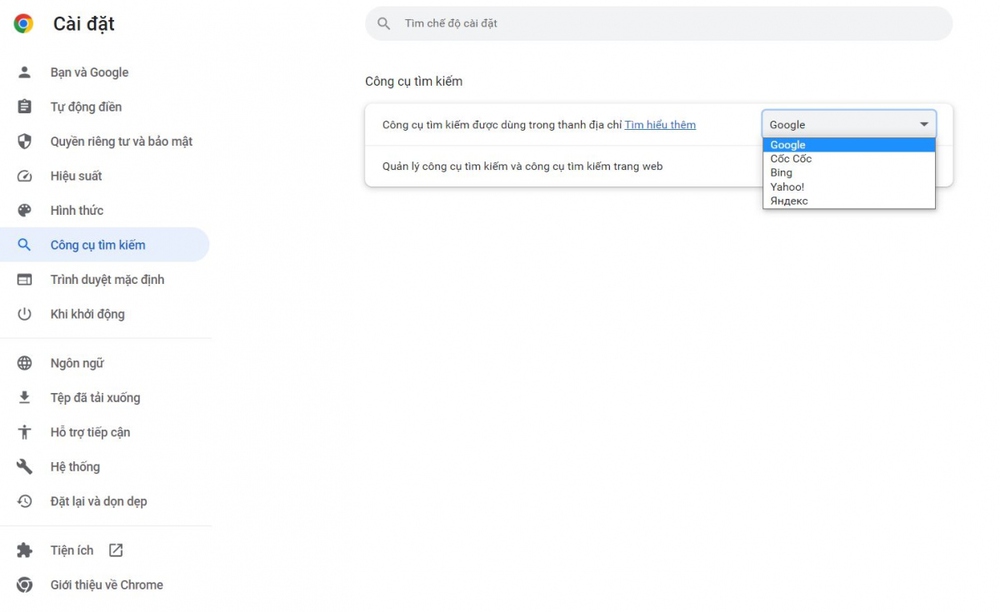Select Công cụ tìm kiếm menu item
The height and width of the screenshot is (612, 1000).
(x=105, y=245)
